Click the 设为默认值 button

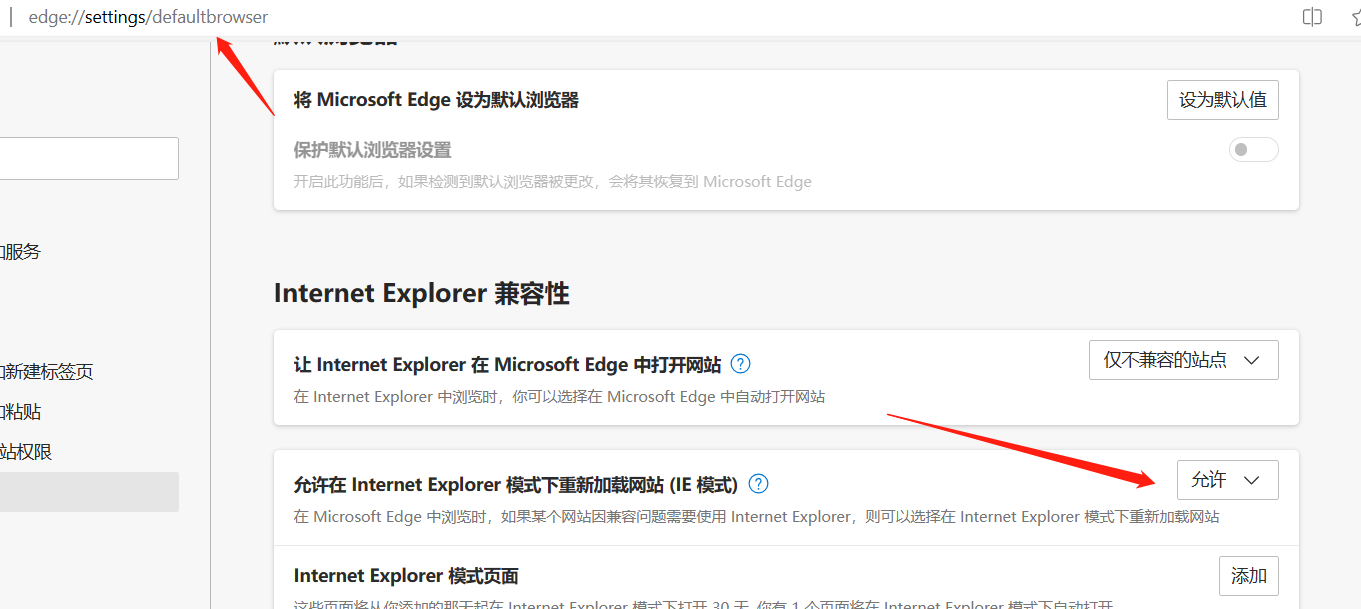click(1222, 100)
